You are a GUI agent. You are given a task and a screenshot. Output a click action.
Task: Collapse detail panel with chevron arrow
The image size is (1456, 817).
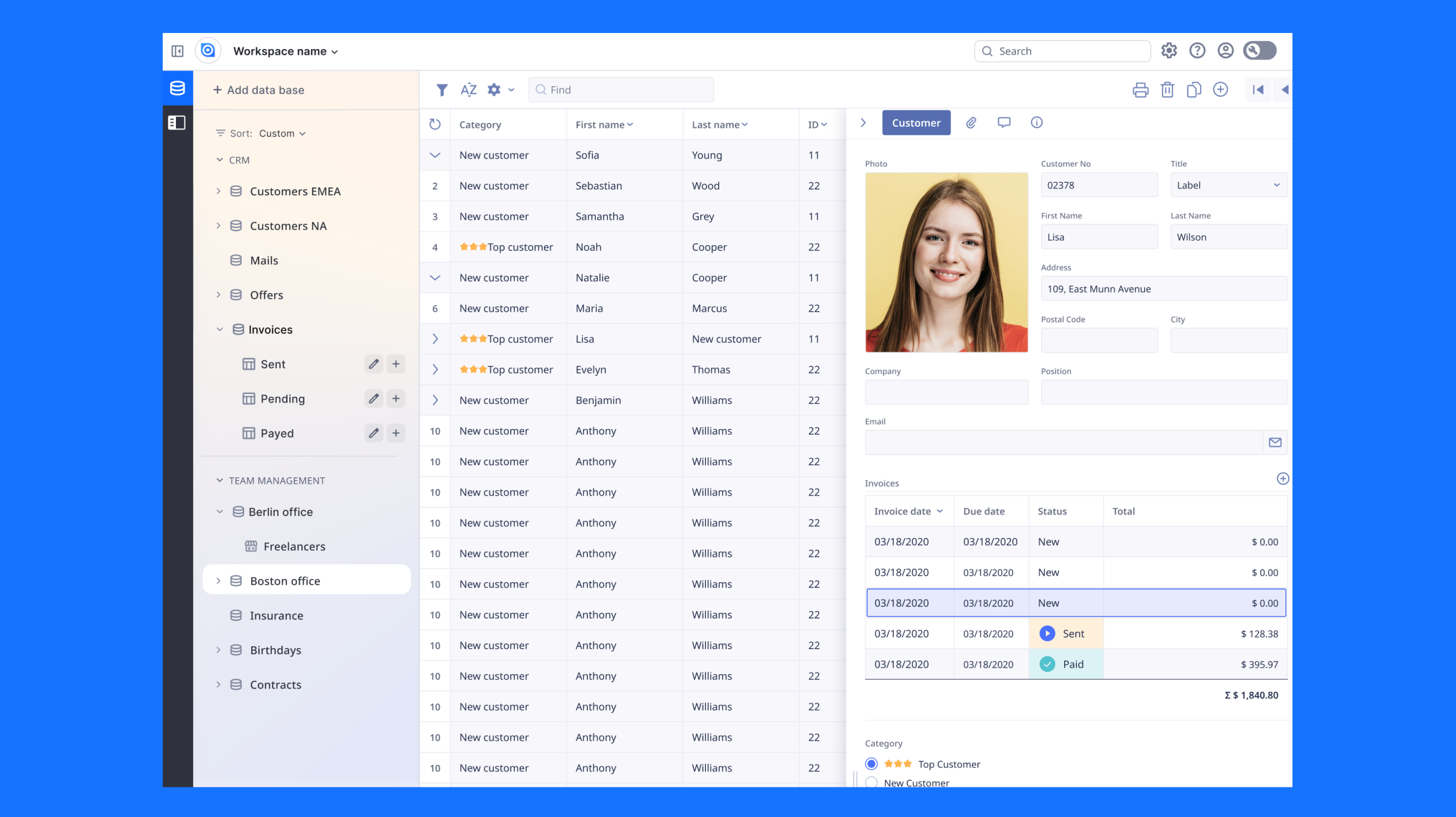click(863, 123)
